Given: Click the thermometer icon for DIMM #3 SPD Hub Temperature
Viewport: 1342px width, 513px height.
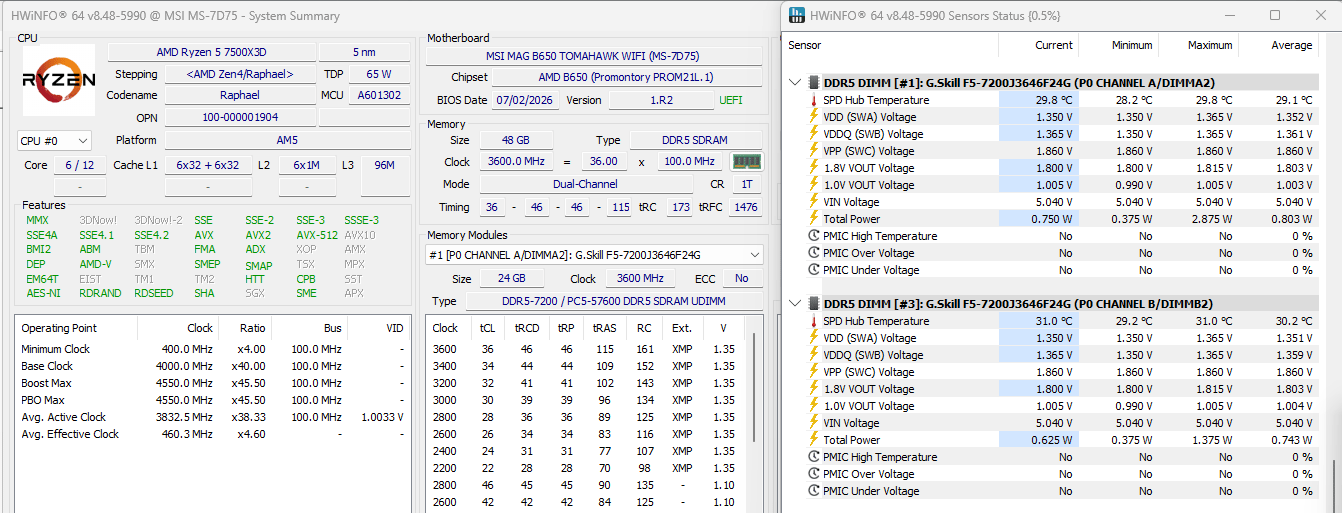Looking at the screenshot, I should point(813,321).
